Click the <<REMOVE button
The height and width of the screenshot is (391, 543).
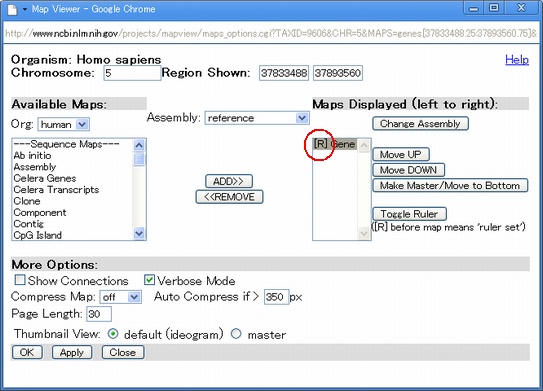(229, 197)
